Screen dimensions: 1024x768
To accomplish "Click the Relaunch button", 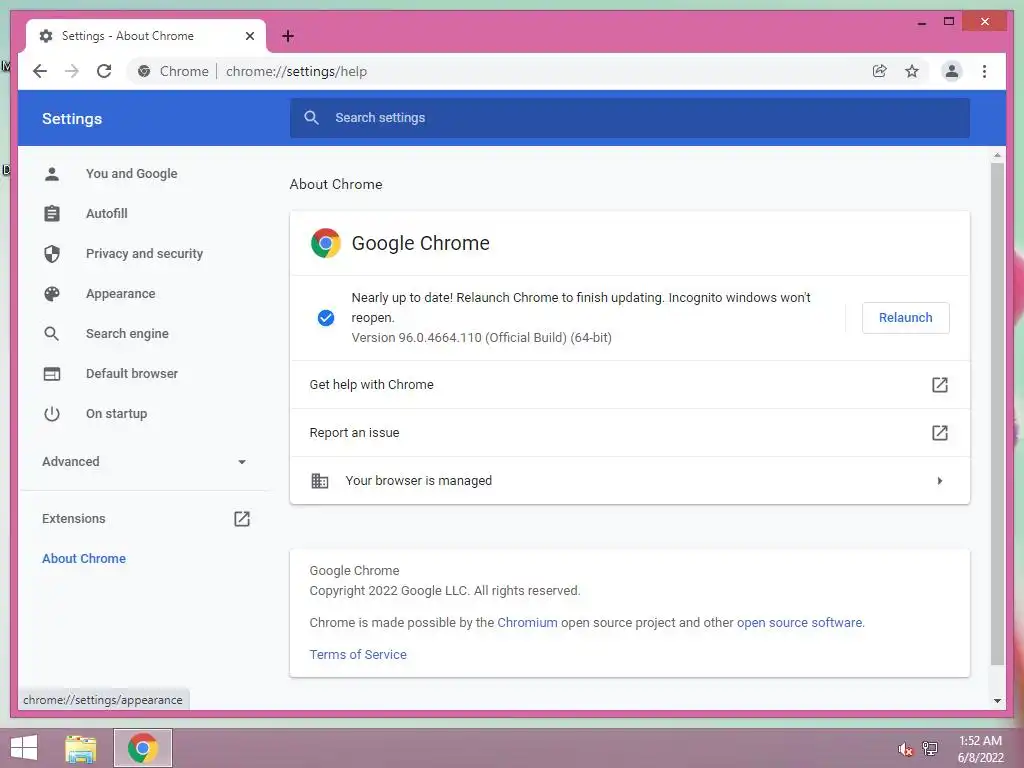I will [x=905, y=317].
